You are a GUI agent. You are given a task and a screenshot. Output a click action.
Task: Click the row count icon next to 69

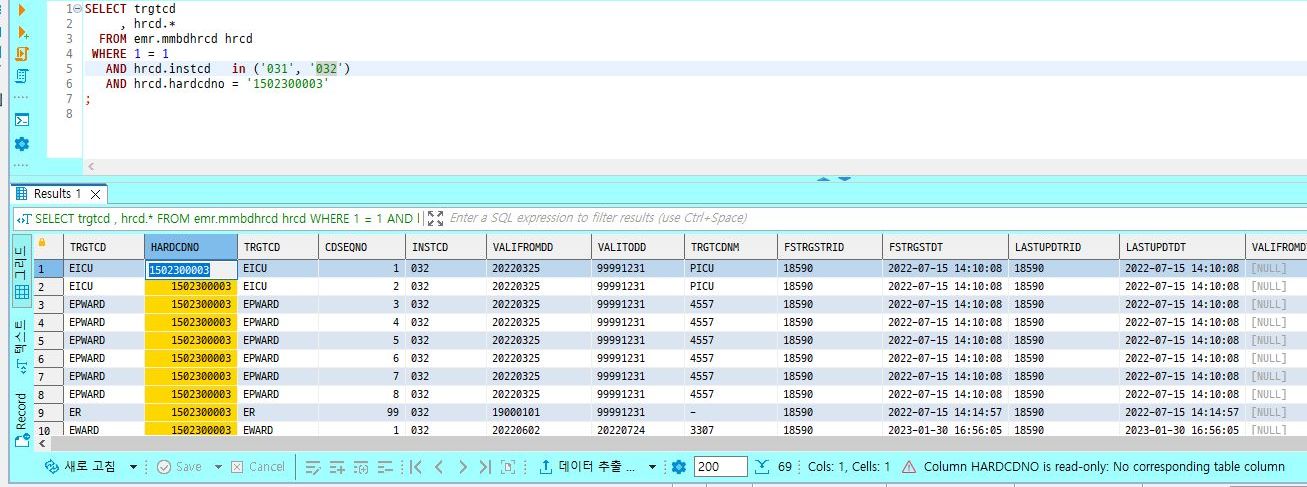coord(762,467)
